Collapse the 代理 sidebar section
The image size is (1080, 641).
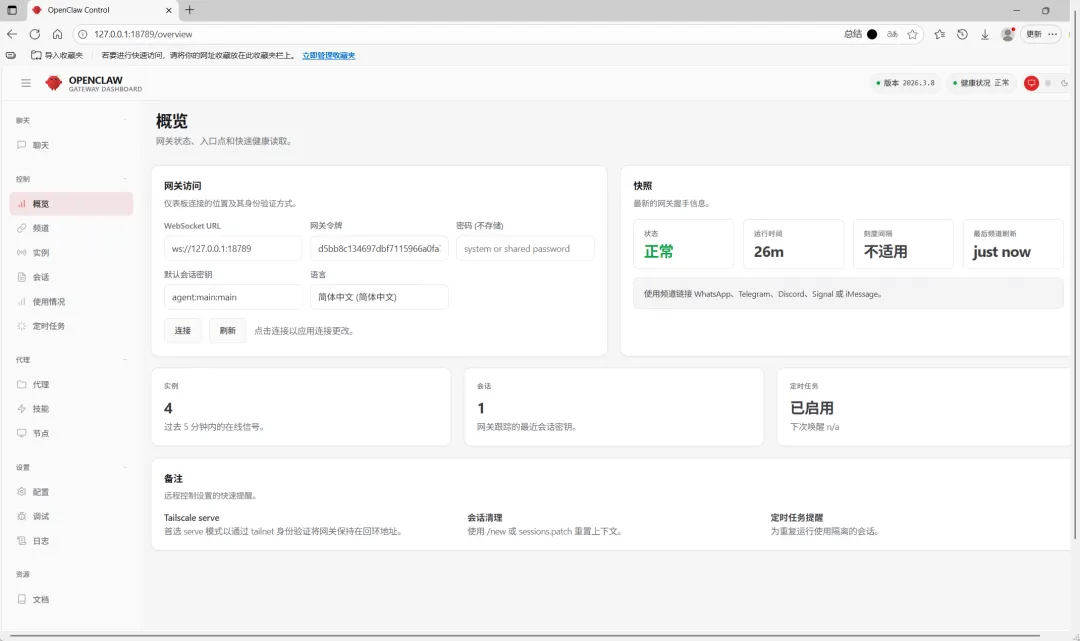[125, 359]
